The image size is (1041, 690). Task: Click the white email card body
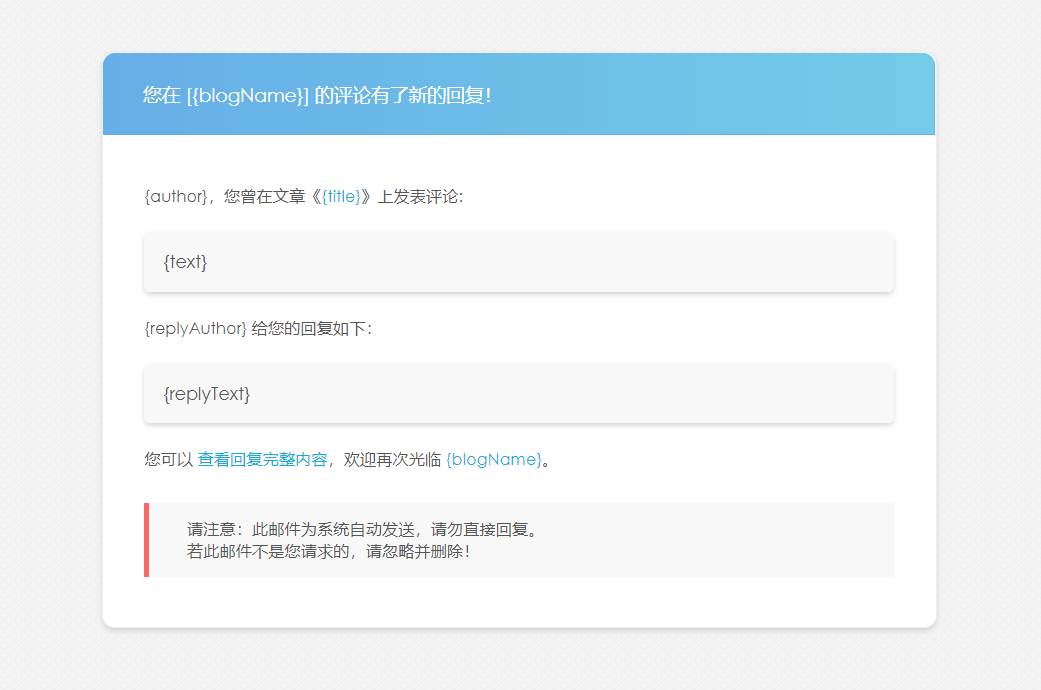[518, 605]
